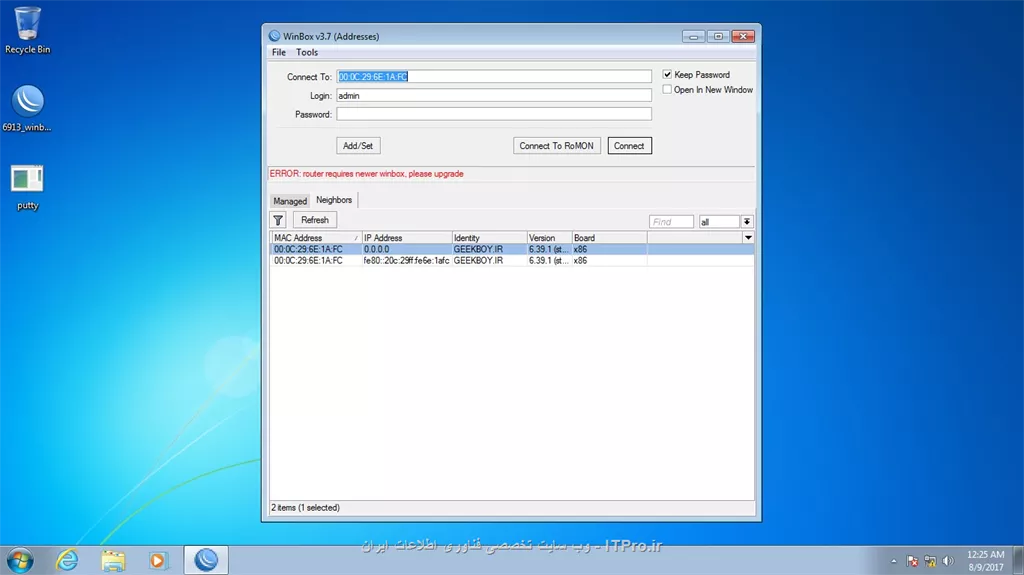Click the volume speaker tray icon
Viewport: 1024px width, 575px height.
pos(948,561)
